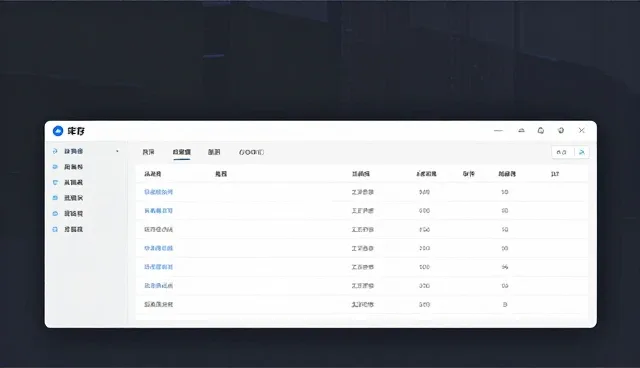
Task: Click the icon of the second sidebar entry
Action: tap(55, 167)
